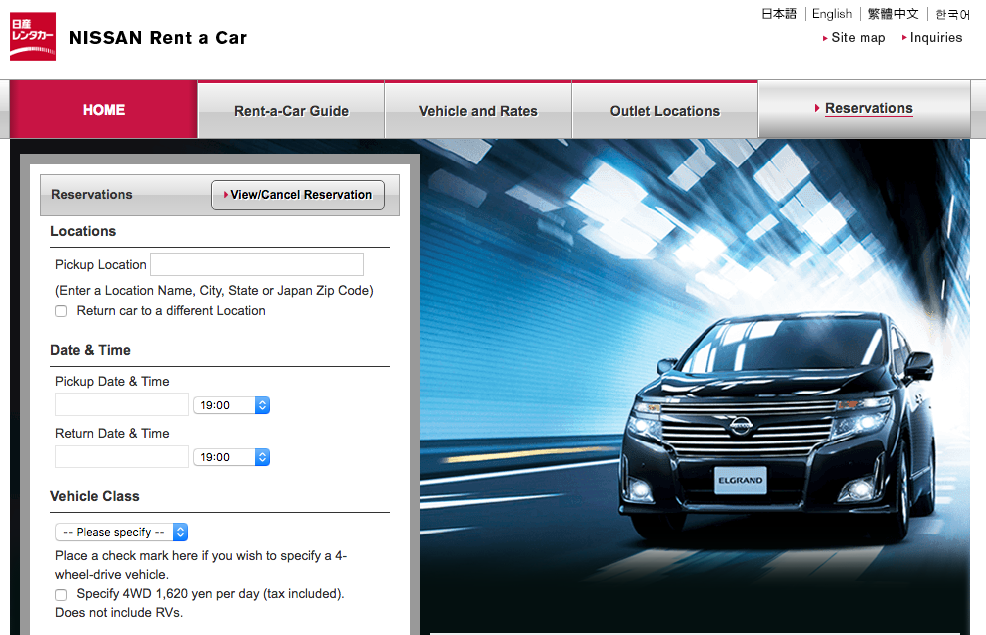The image size is (986, 635).
Task: Switch language to 한국어
Action: [952, 14]
